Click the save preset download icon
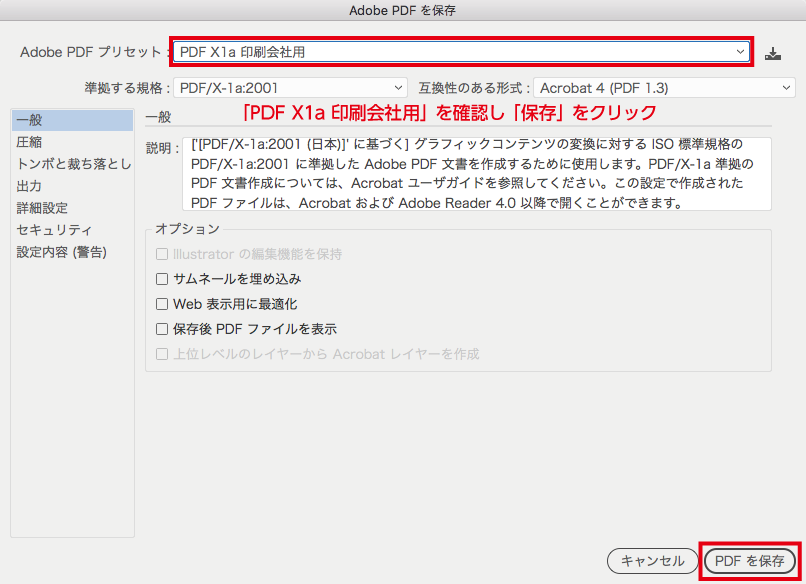Screen dimensions: 806x584 point(773,53)
